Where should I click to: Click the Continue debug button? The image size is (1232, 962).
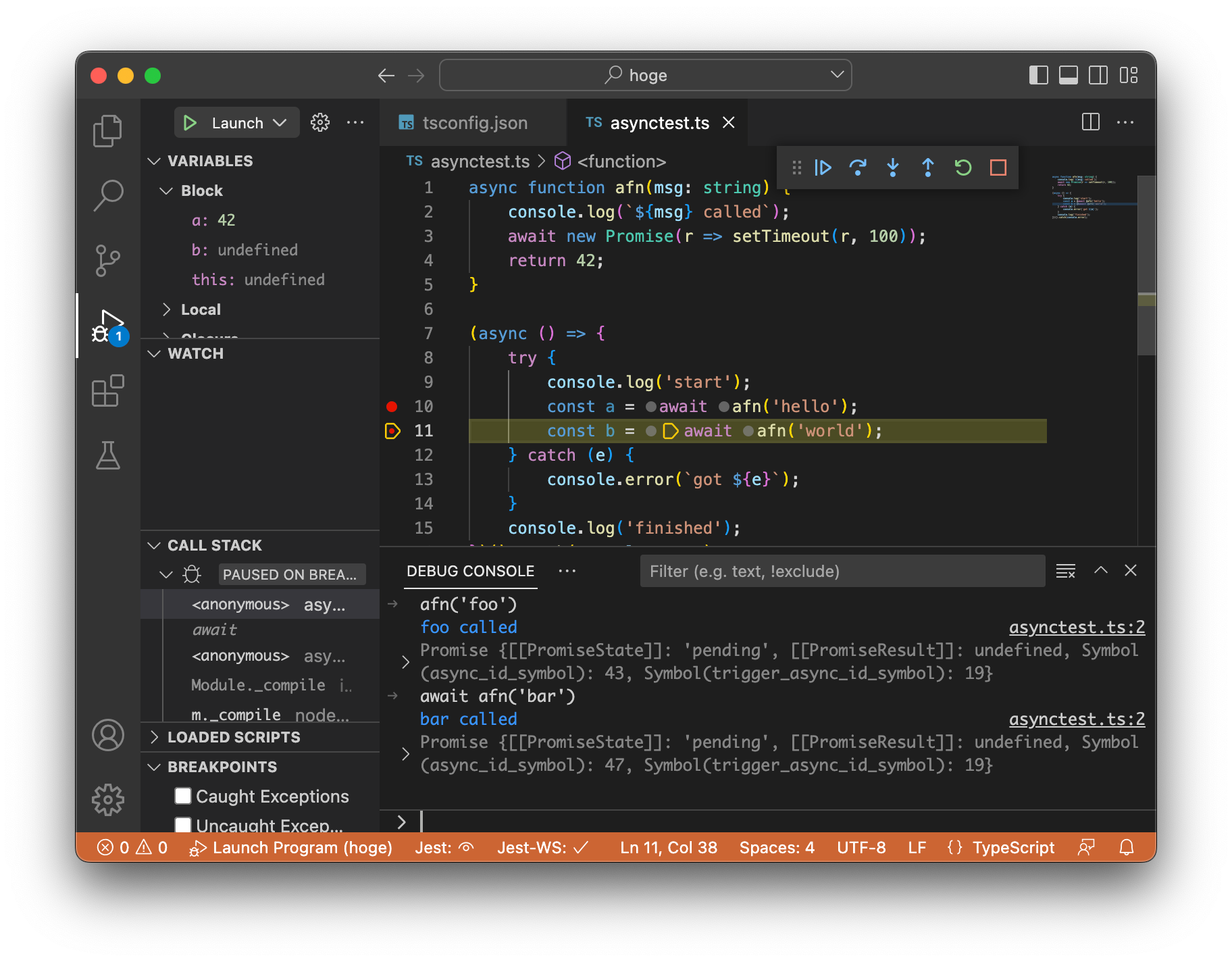pyautogui.click(x=823, y=168)
